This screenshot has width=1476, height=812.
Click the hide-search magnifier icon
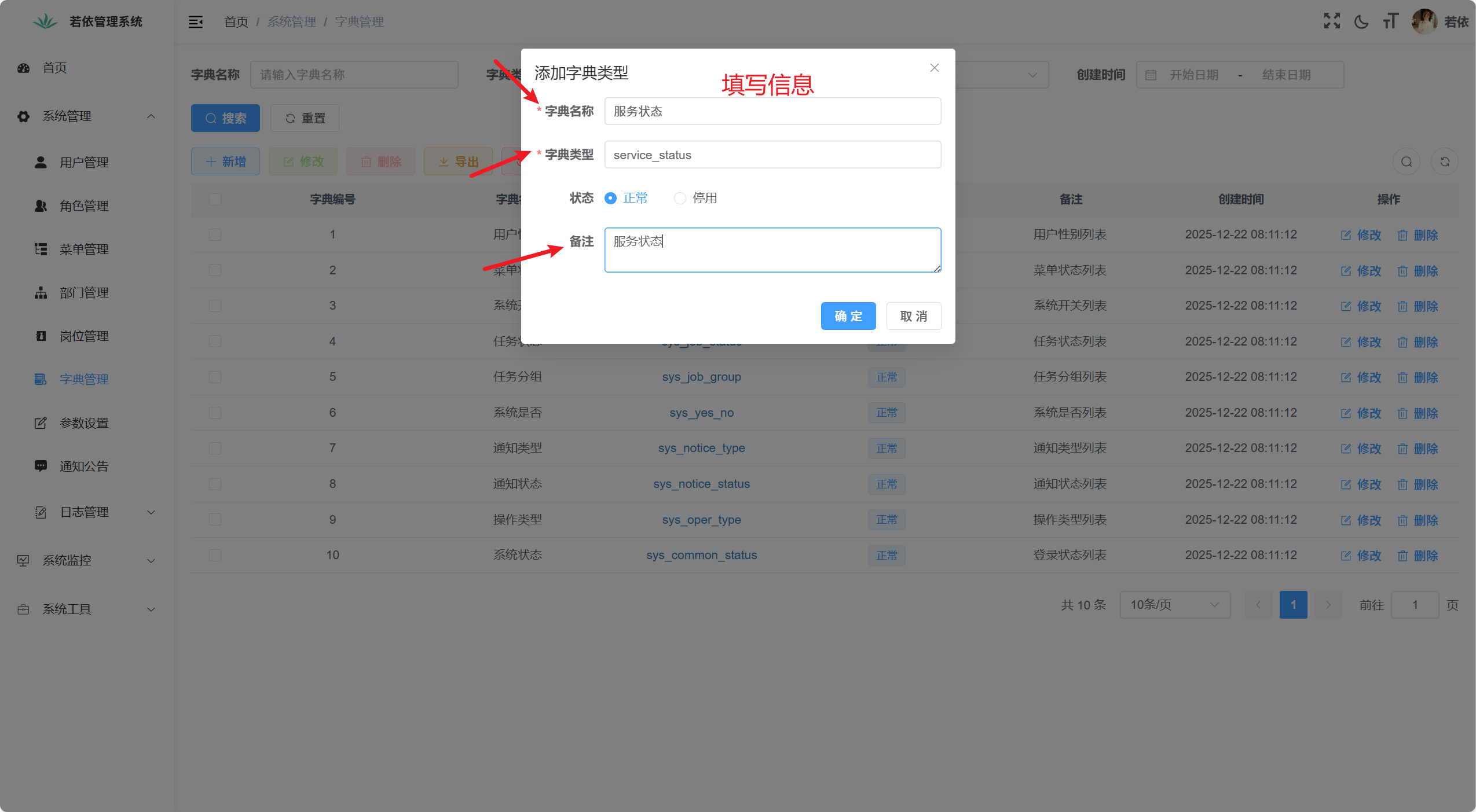tap(1407, 162)
